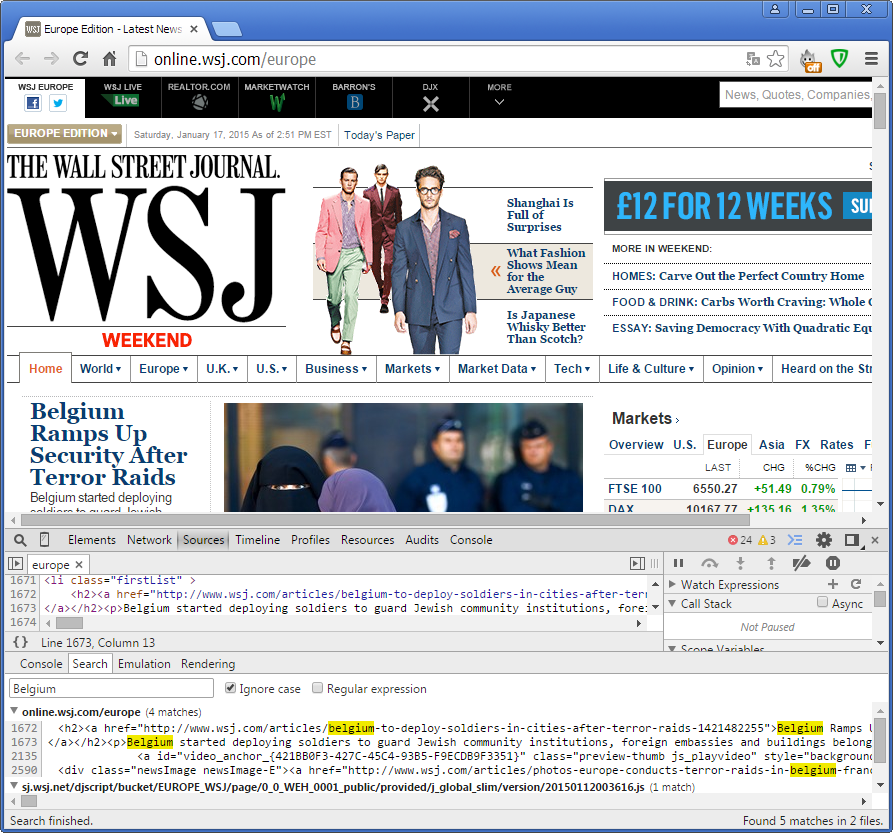Open the Timeline DevTools tab

coord(257,540)
